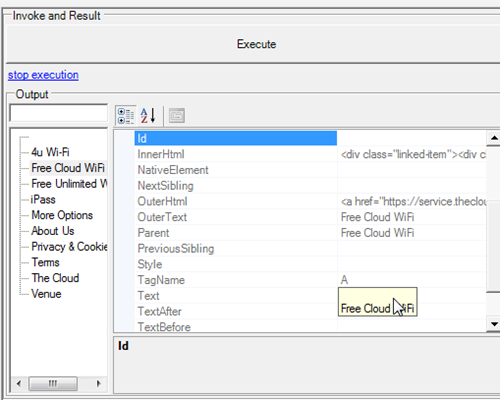The image size is (500, 400).
Task: Select the More Options tree node
Action: [62, 215]
